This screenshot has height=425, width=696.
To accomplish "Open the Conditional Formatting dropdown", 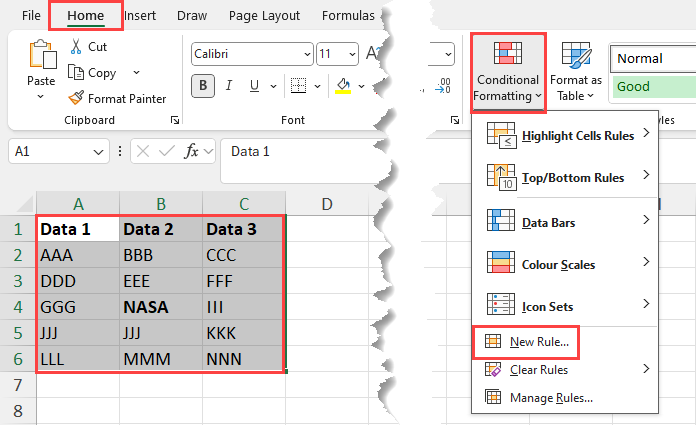I will tap(508, 72).
